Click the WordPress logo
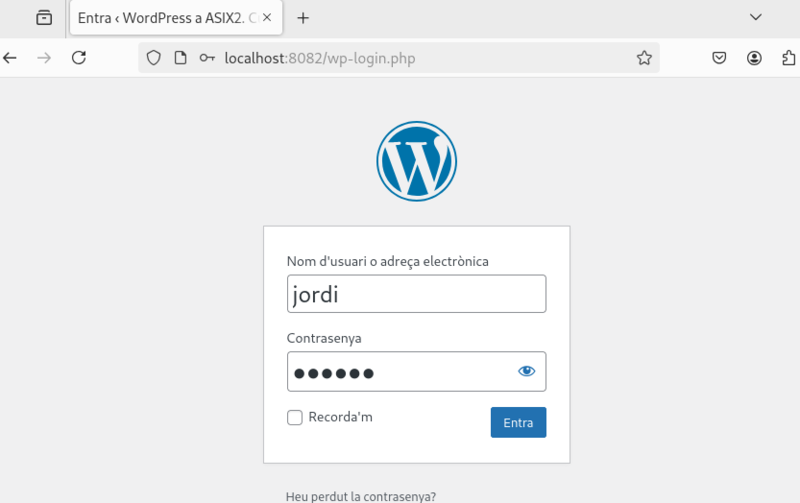The width and height of the screenshot is (800, 503). coord(416,161)
